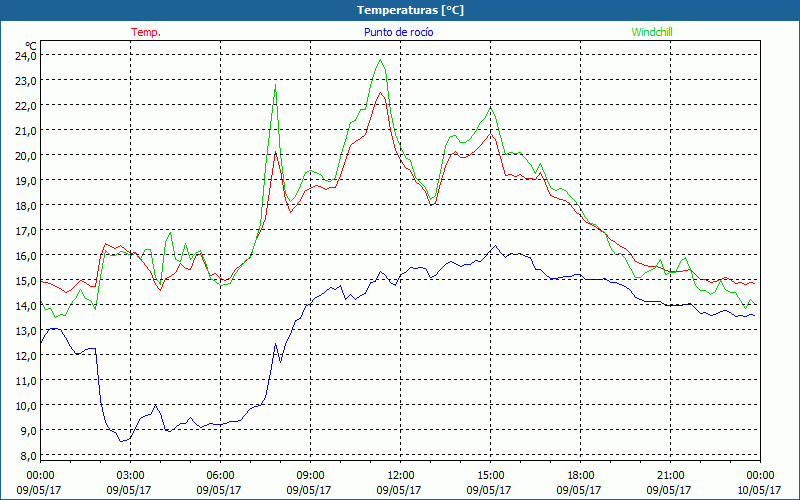
Task: Click the '21:00' x-axis time label
Action: coord(670,476)
